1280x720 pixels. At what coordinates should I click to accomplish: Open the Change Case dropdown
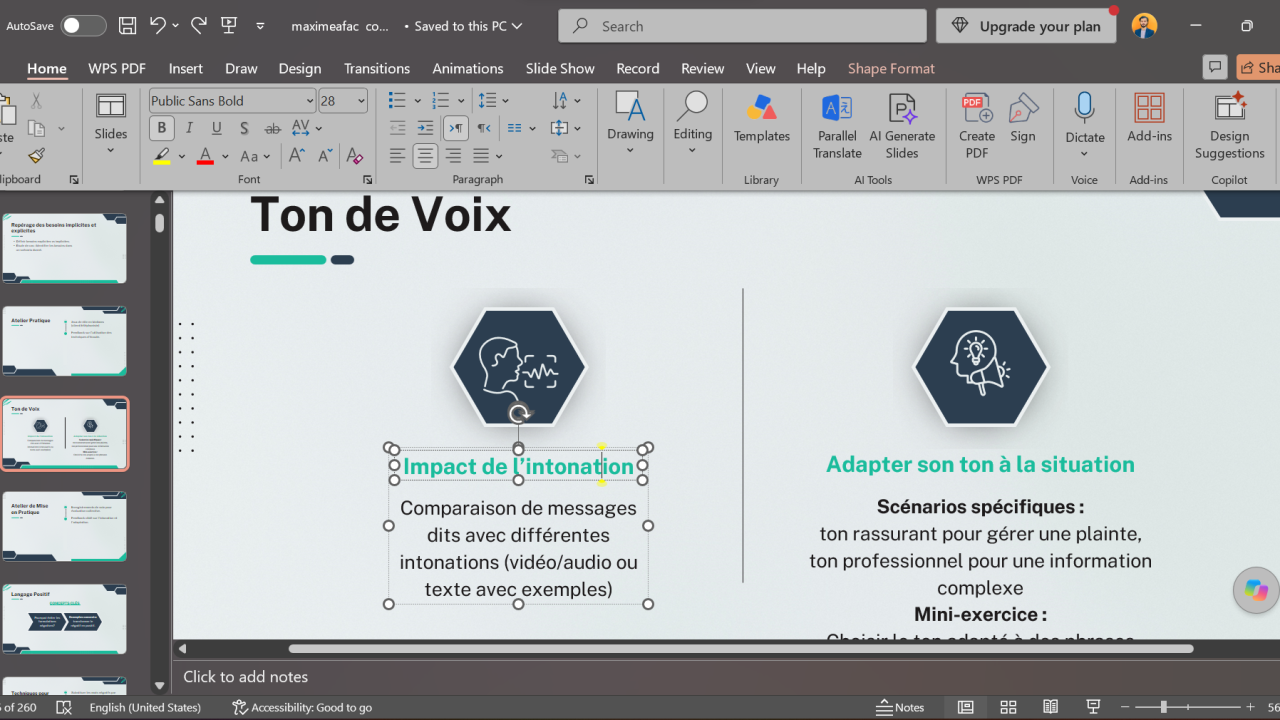click(255, 156)
